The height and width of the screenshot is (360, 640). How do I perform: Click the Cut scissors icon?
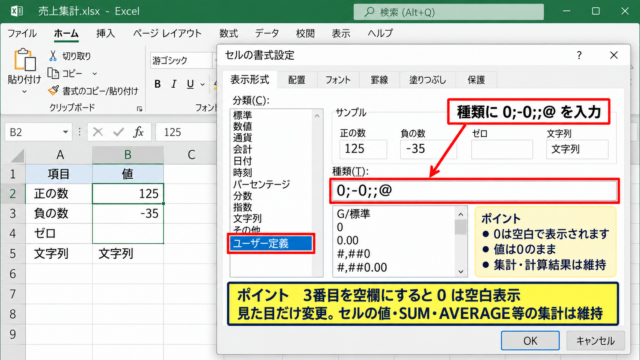53,56
